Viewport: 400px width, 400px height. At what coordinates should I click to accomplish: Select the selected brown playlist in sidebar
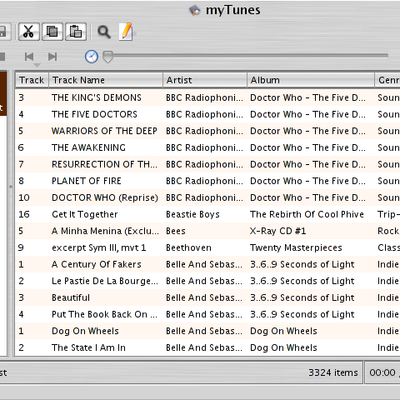click(x=3, y=94)
